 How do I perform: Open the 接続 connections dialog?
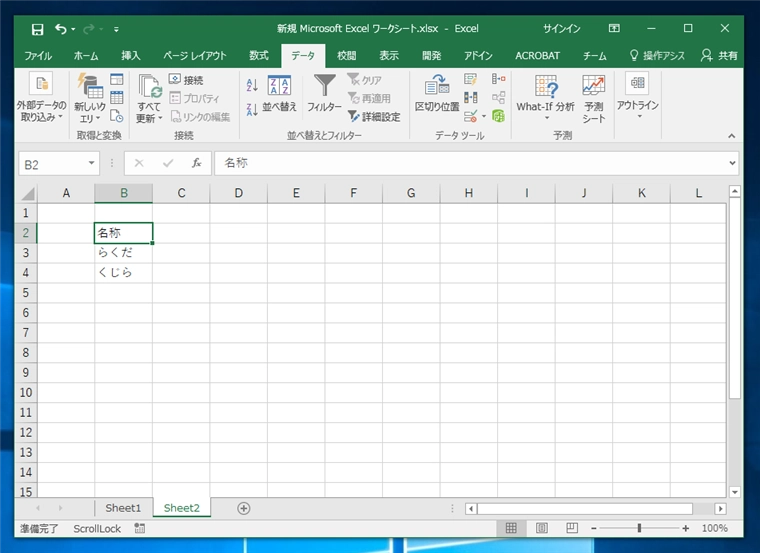[x=187, y=80]
